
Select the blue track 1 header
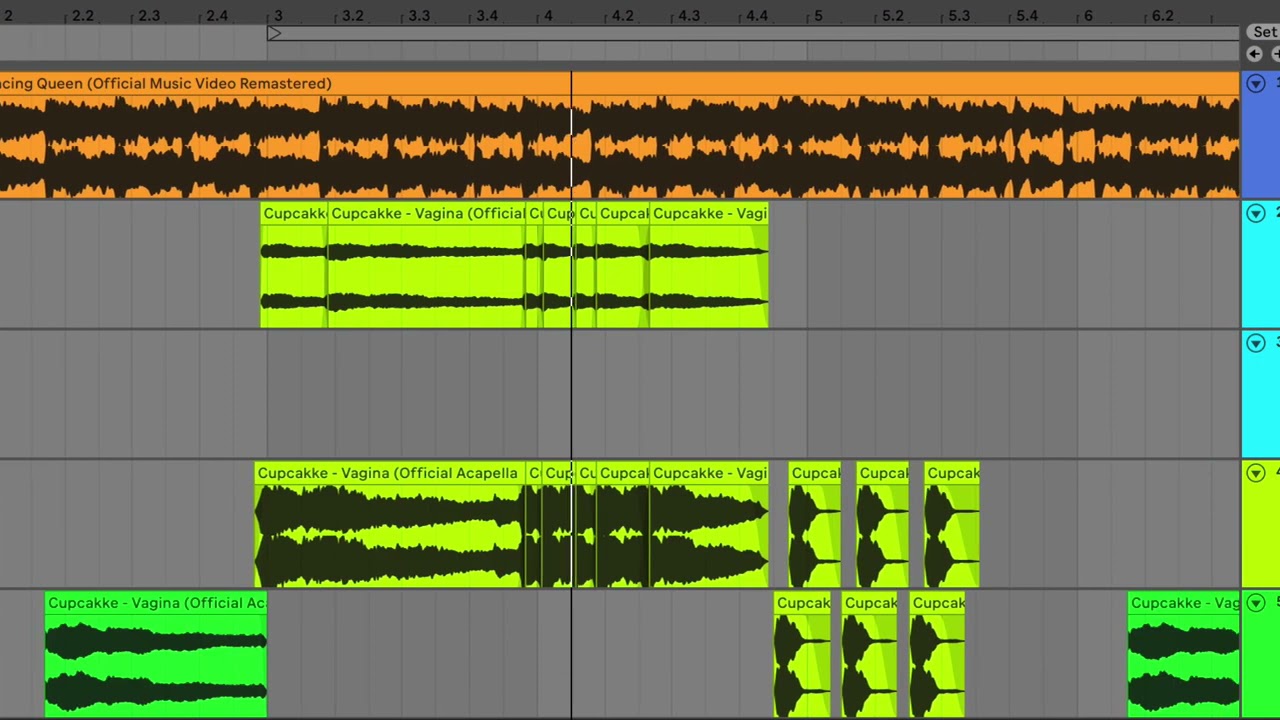[1261, 134]
